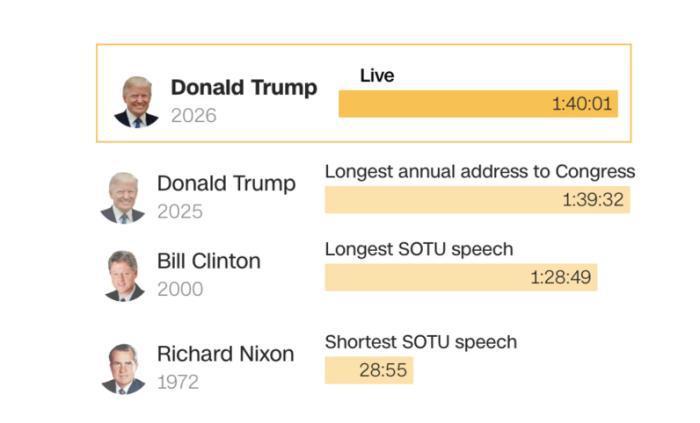Open the Bill Clinton name link
700x423 pixels.
[x=208, y=261]
